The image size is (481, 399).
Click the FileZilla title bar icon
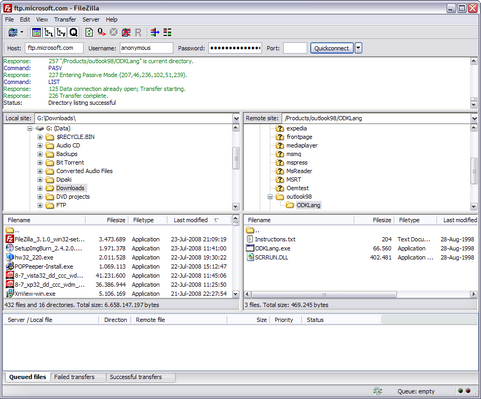point(7,8)
